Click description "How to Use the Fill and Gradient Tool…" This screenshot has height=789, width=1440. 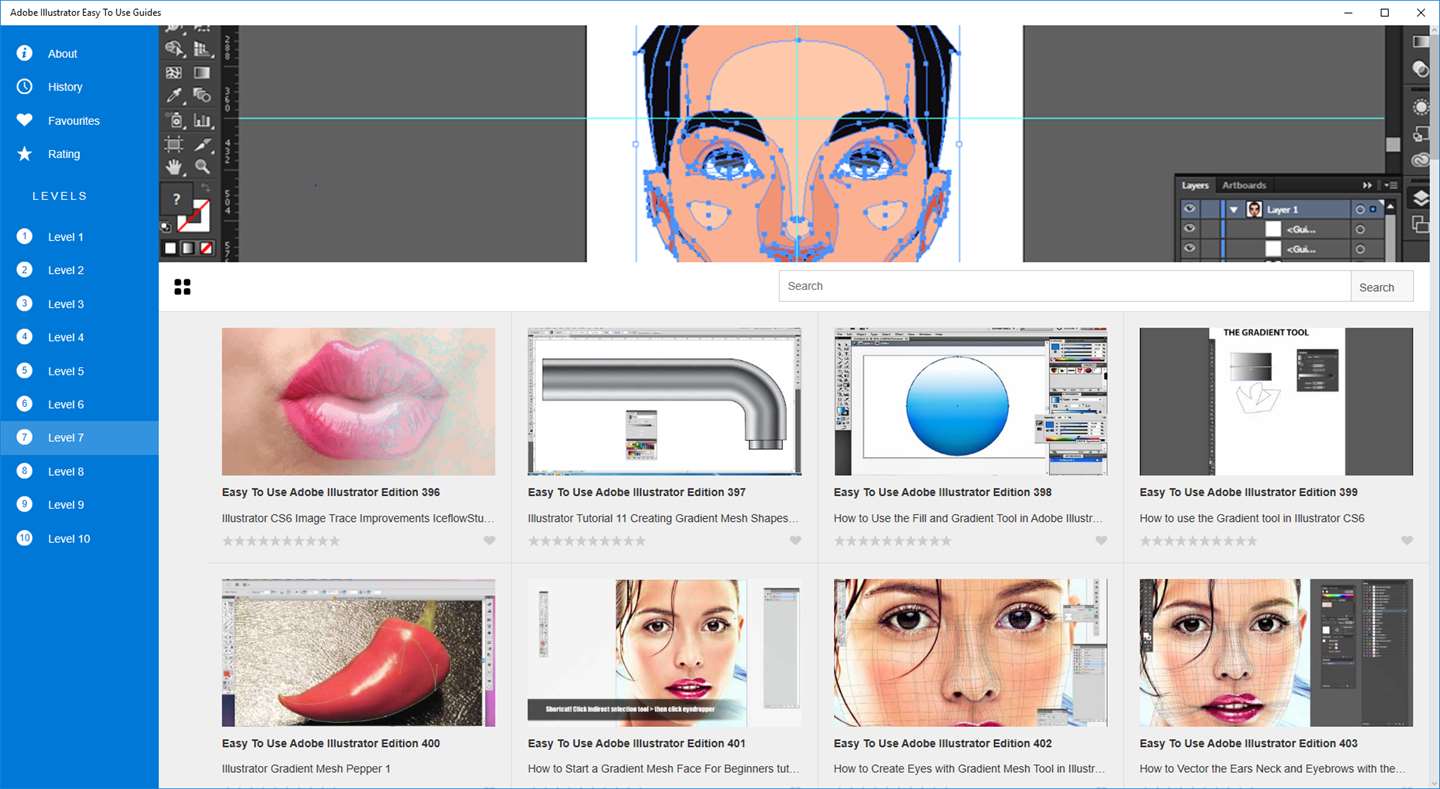(x=969, y=518)
